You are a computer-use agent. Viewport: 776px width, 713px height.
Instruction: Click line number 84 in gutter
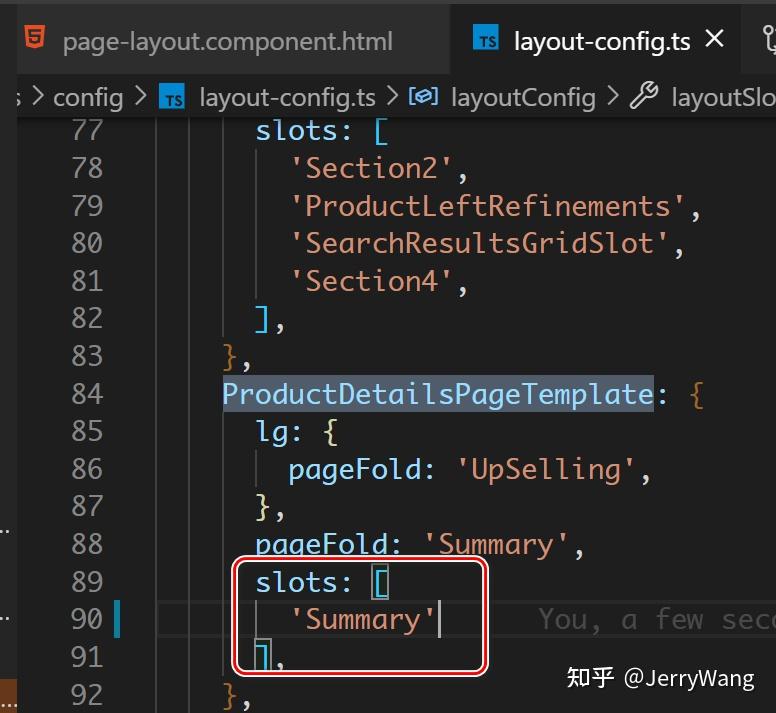click(x=87, y=394)
